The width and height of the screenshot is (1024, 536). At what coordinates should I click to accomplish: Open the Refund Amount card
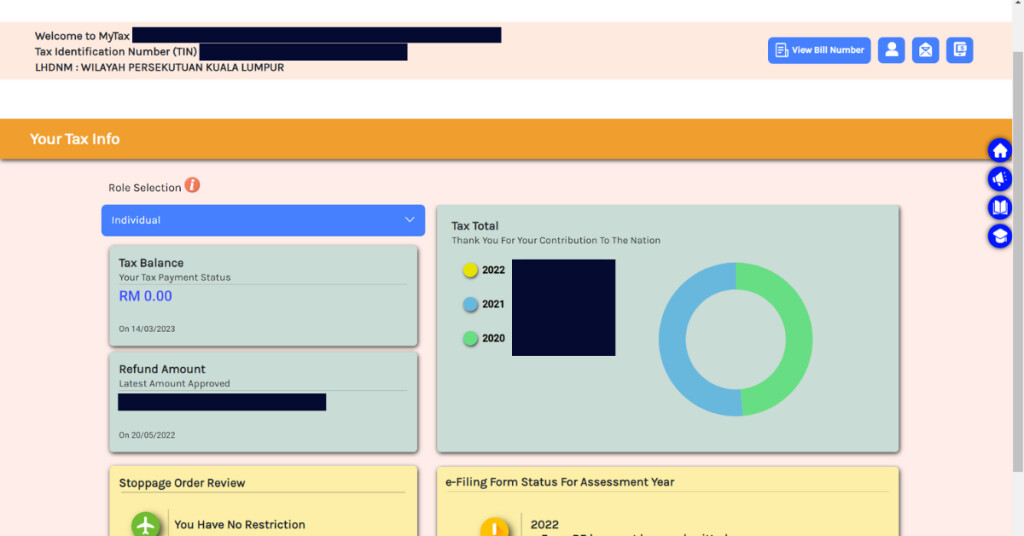point(262,401)
